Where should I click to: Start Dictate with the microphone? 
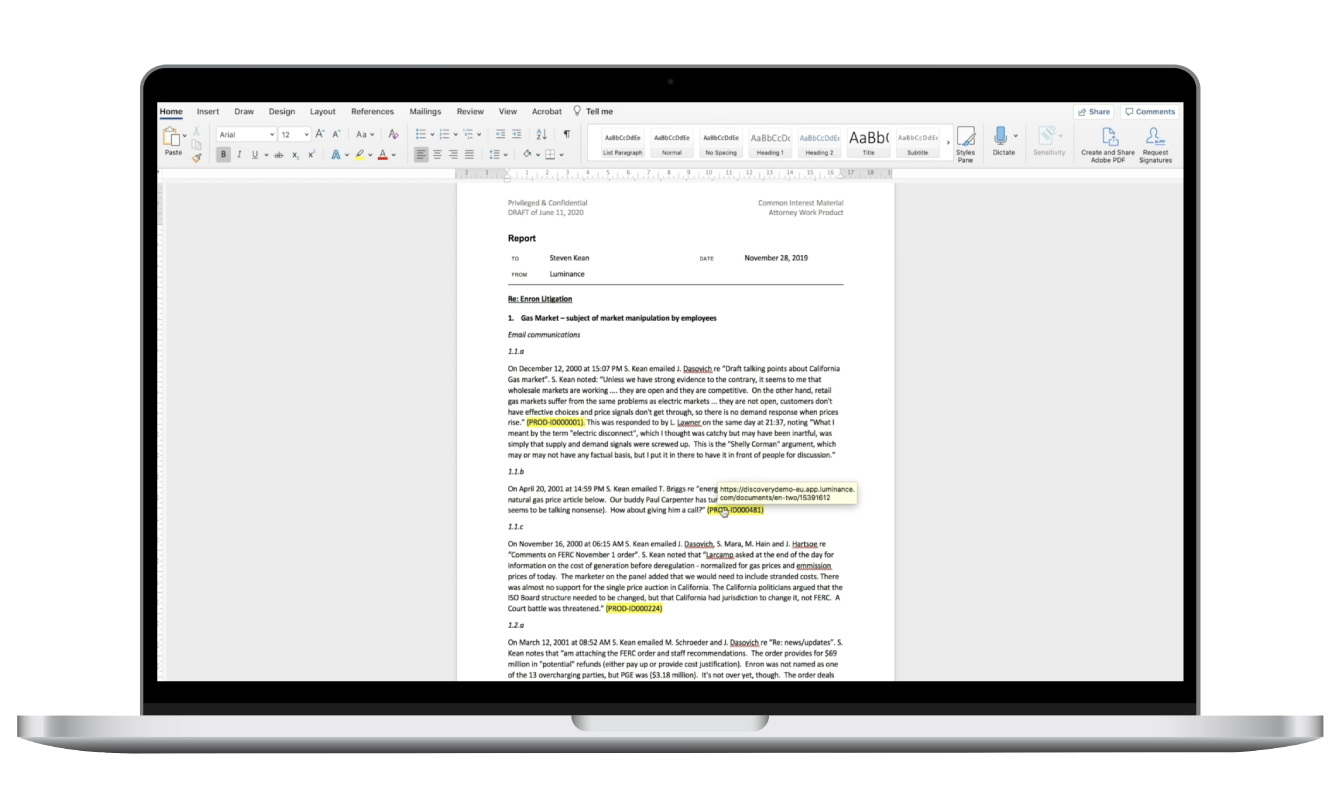tap(1000, 136)
